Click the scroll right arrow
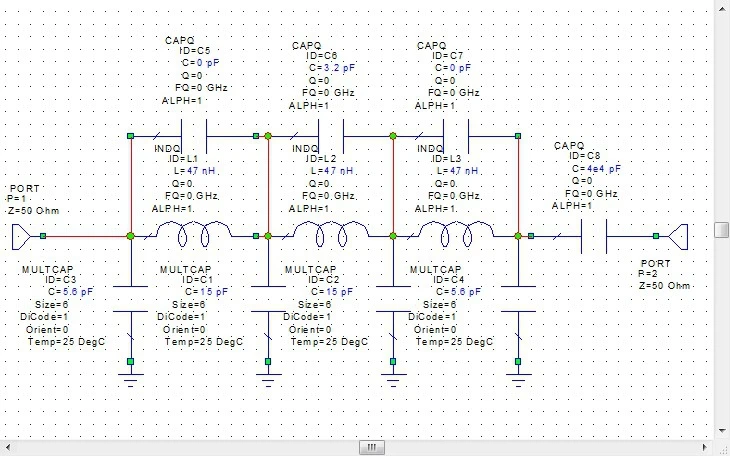This screenshot has width=730, height=456. [706, 448]
